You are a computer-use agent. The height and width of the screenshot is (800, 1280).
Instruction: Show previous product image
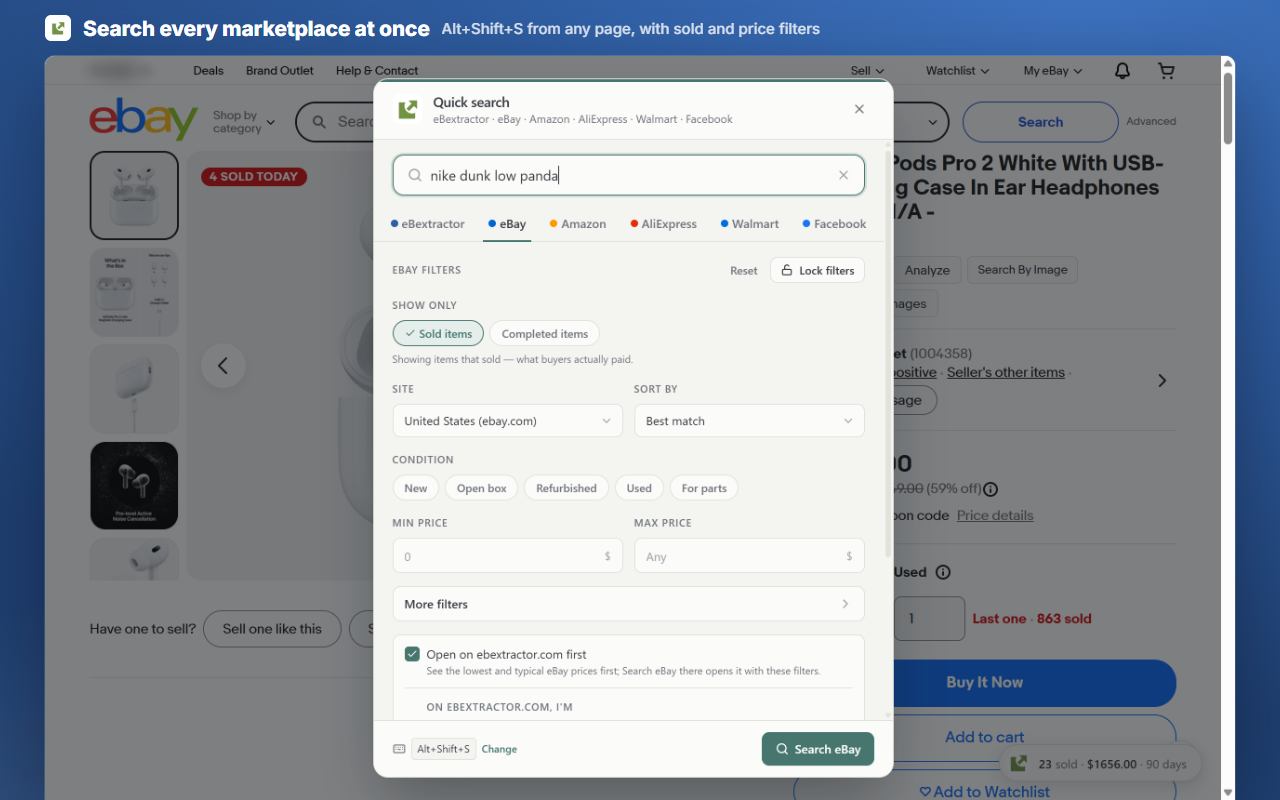tap(223, 365)
